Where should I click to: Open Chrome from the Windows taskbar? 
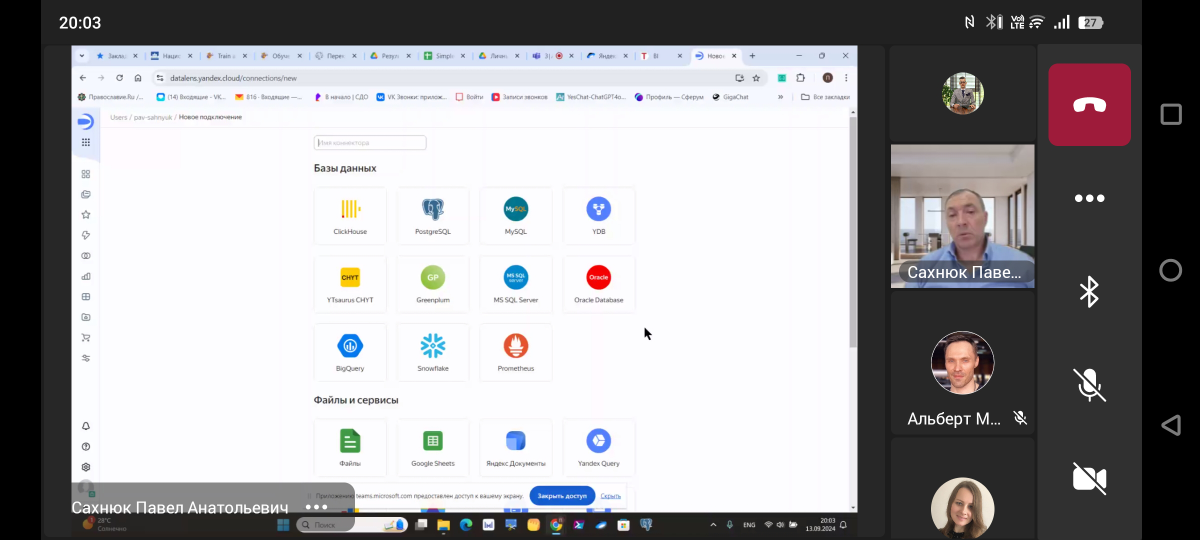(x=556, y=524)
